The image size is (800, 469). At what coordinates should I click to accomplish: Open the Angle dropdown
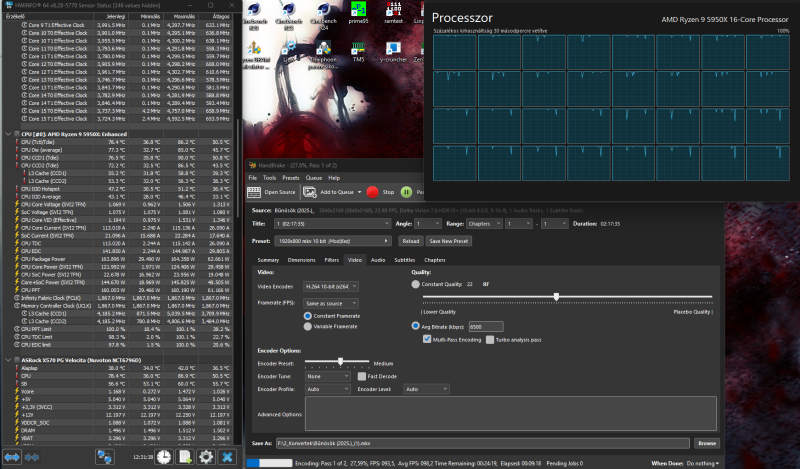[428, 224]
